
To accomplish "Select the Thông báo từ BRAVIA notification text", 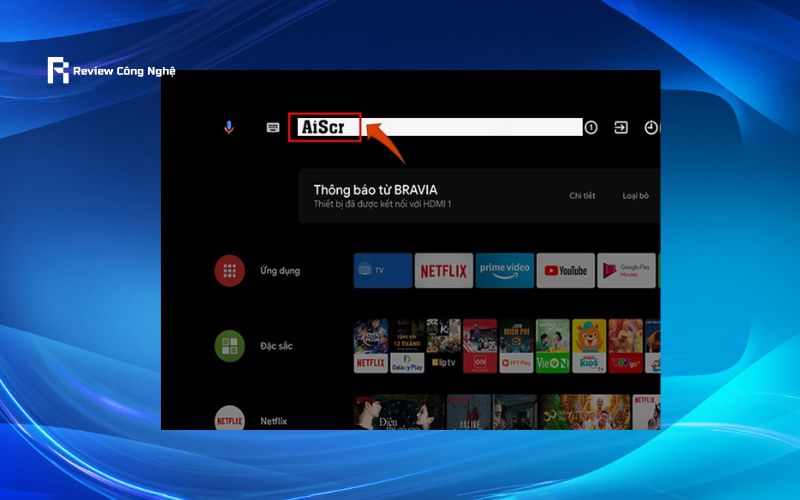I will point(376,190).
